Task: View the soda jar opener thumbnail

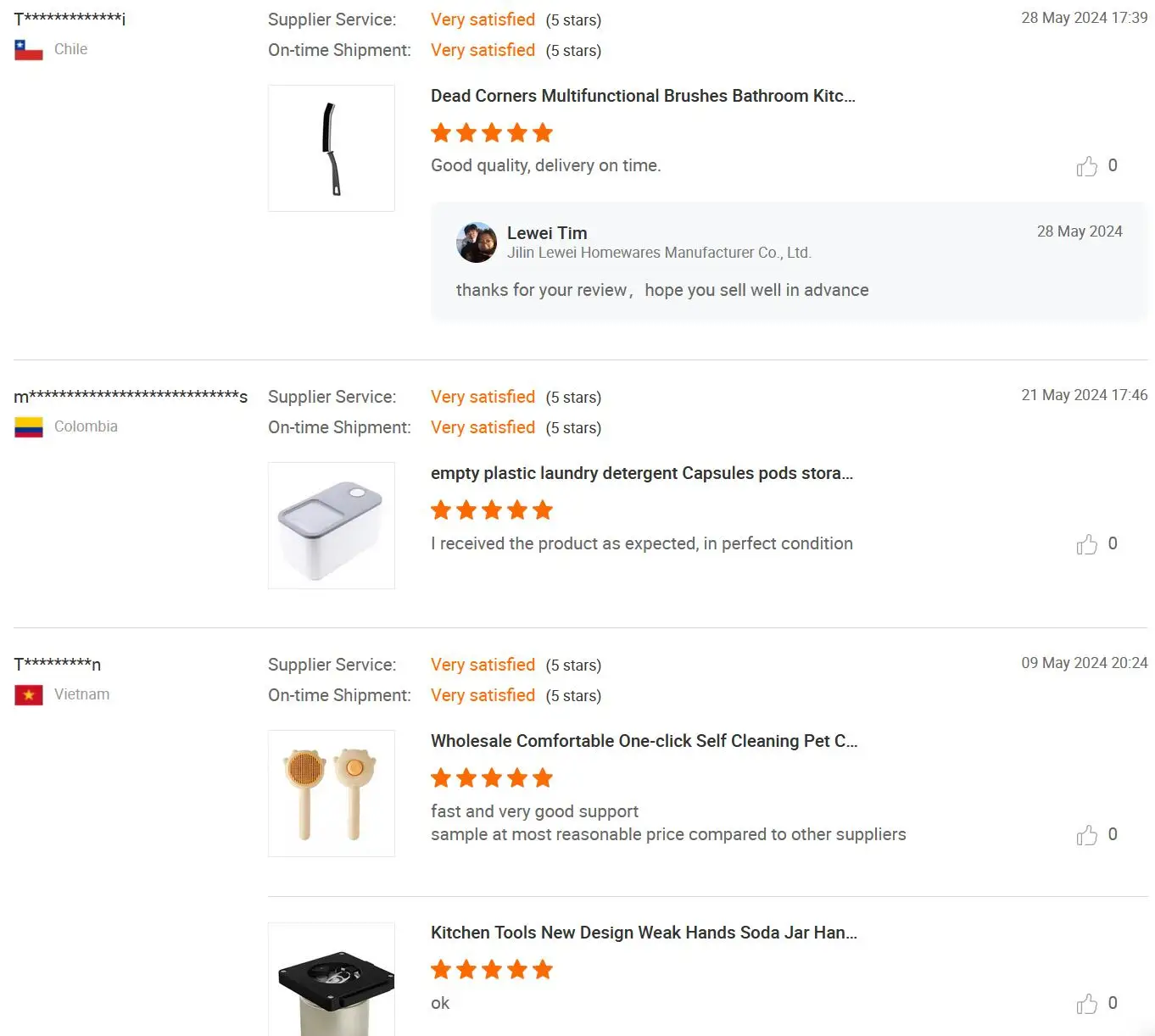Action: click(332, 979)
